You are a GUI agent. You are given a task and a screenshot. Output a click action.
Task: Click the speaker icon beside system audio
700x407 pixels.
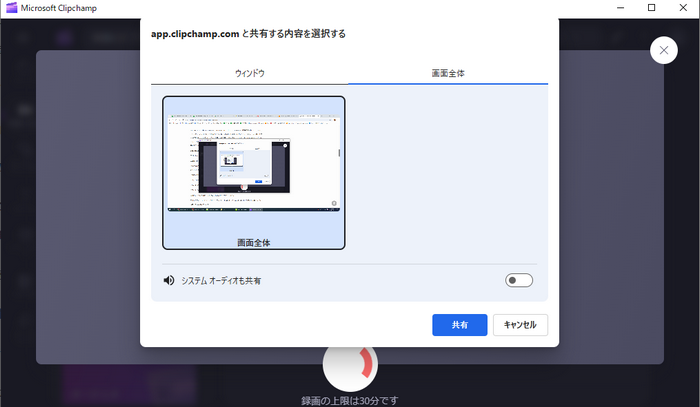(169, 280)
